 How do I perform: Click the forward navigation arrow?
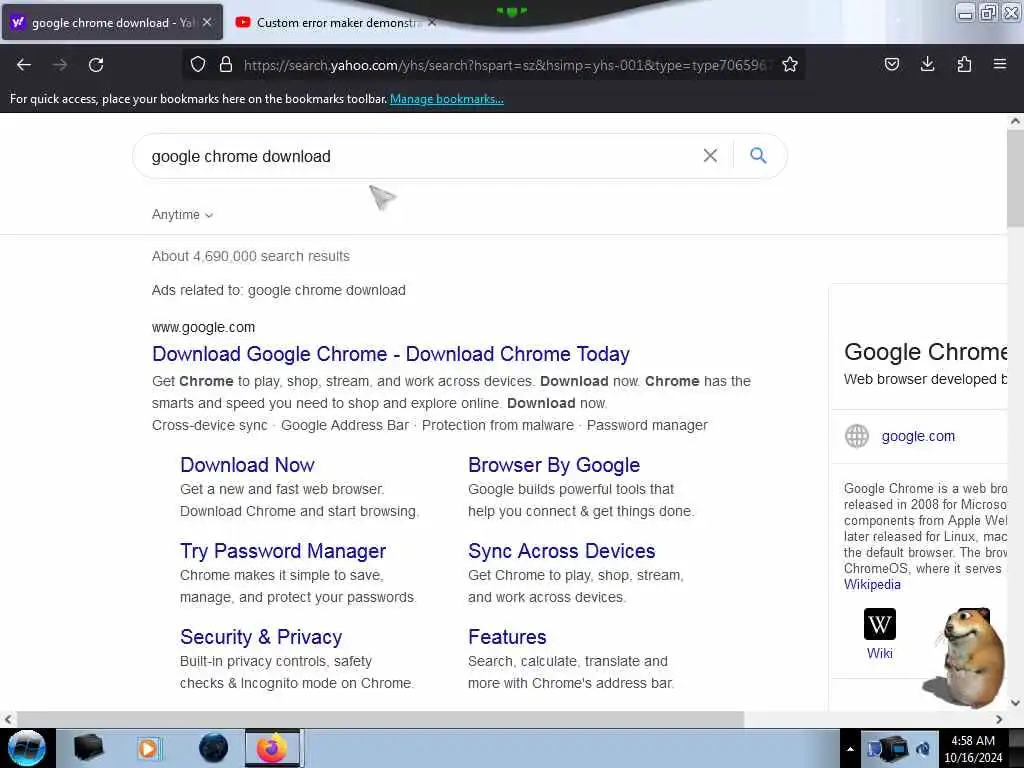tap(60, 65)
